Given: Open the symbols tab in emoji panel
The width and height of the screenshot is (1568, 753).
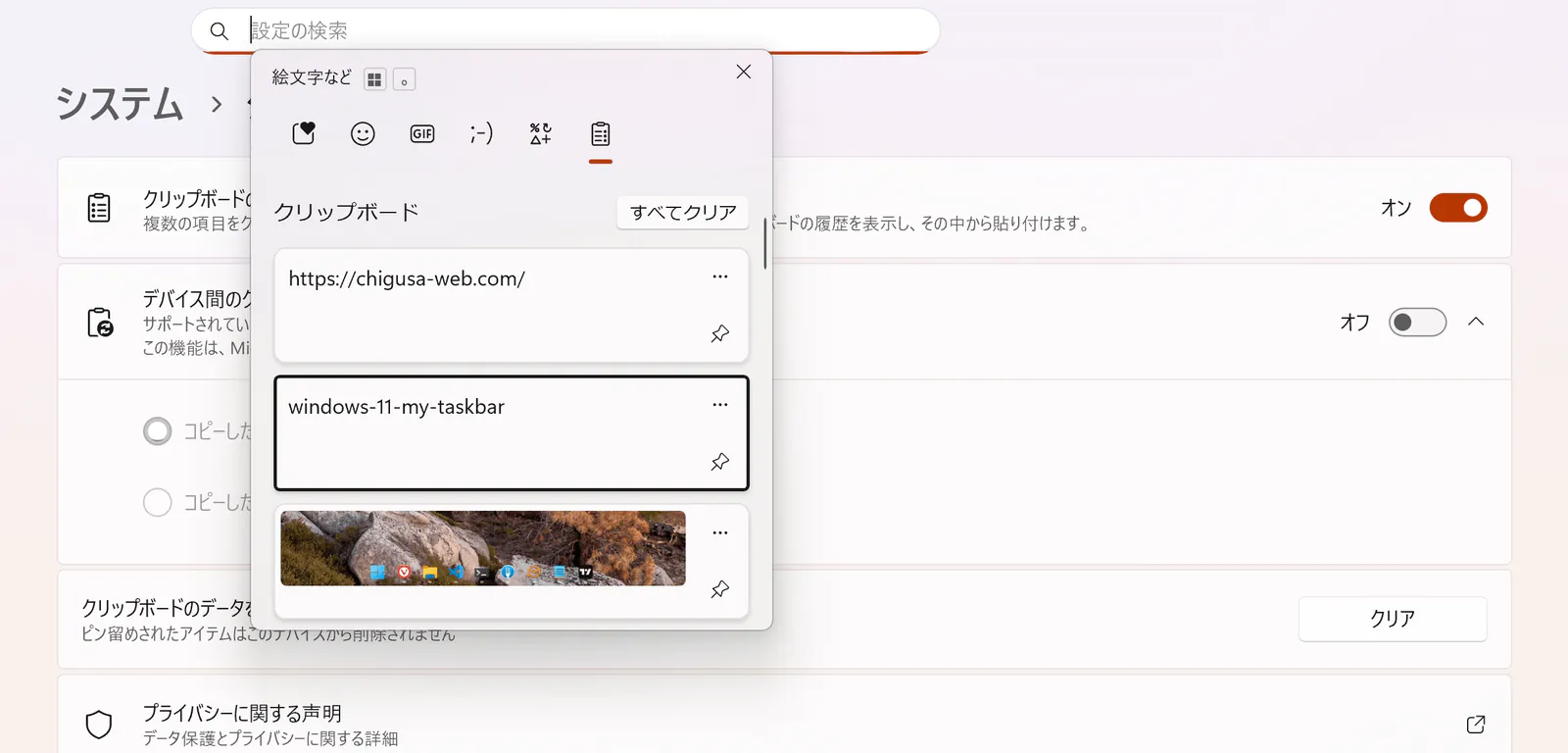Looking at the screenshot, I should point(541,133).
